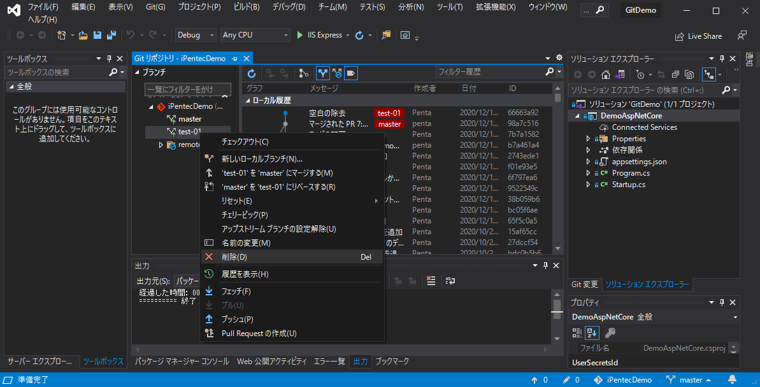This screenshot has width=760, height=387.
Task: Collapse the ローカル履歴 group
Action: 248,100
